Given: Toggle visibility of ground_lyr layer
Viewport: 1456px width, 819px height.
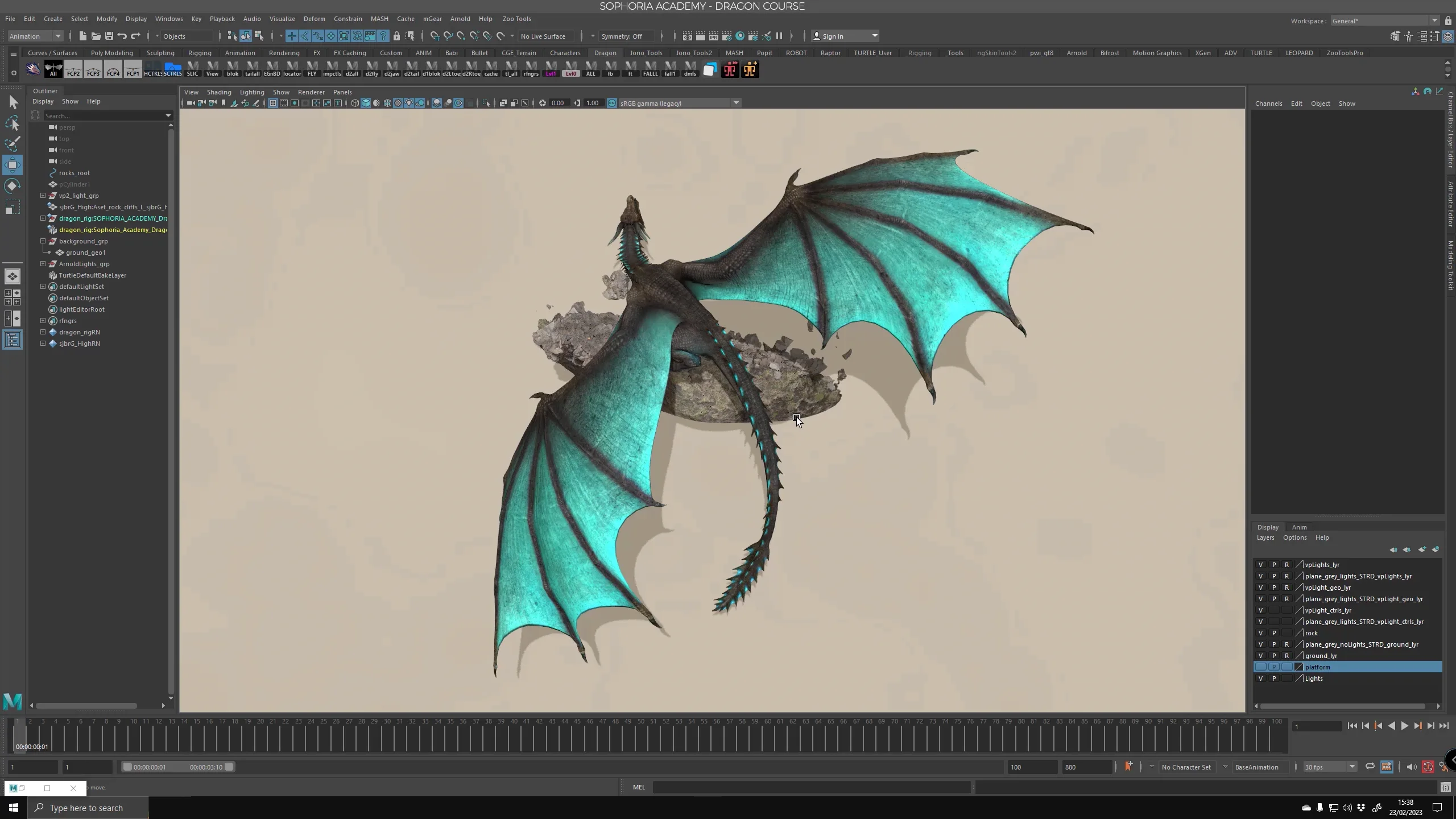Looking at the screenshot, I should coord(1260,656).
